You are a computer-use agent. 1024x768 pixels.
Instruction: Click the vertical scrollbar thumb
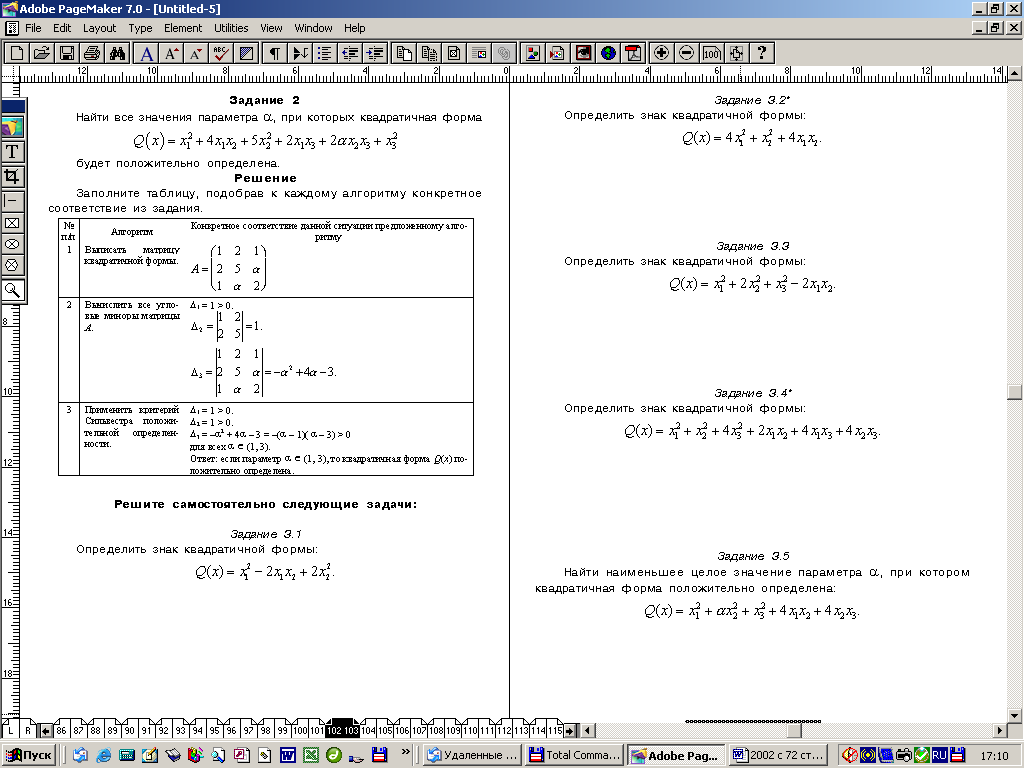click(x=1015, y=391)
